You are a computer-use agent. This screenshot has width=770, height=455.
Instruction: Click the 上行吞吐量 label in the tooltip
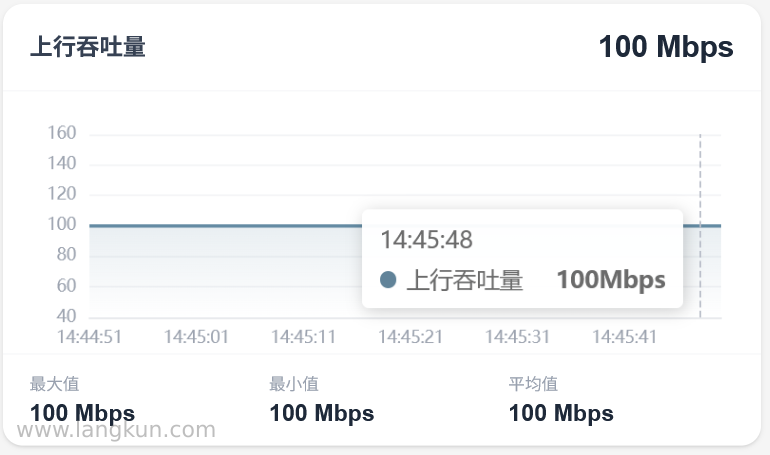pos(465,280)
